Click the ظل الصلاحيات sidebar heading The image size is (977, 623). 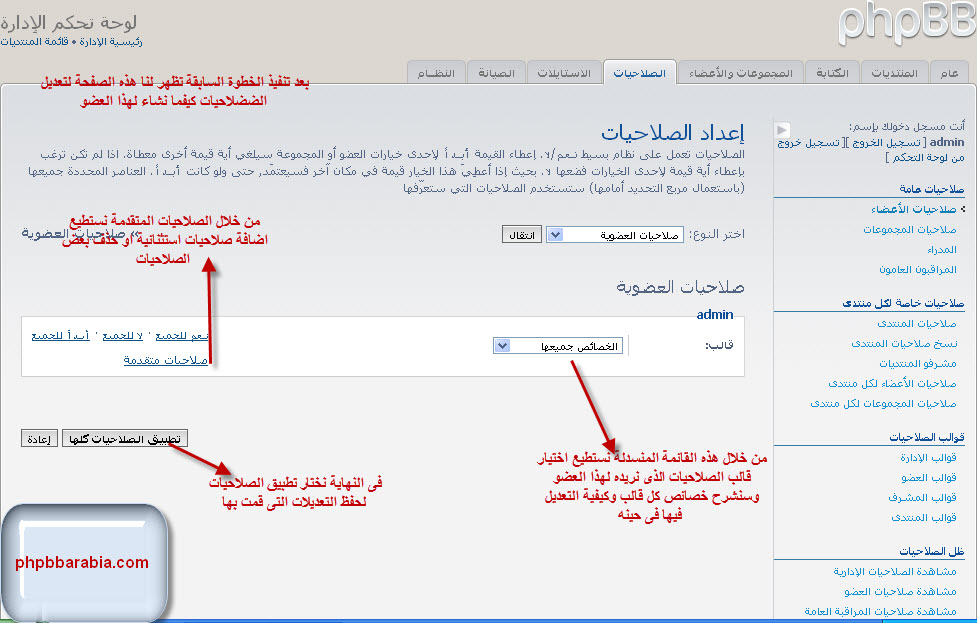click(932, 551)
